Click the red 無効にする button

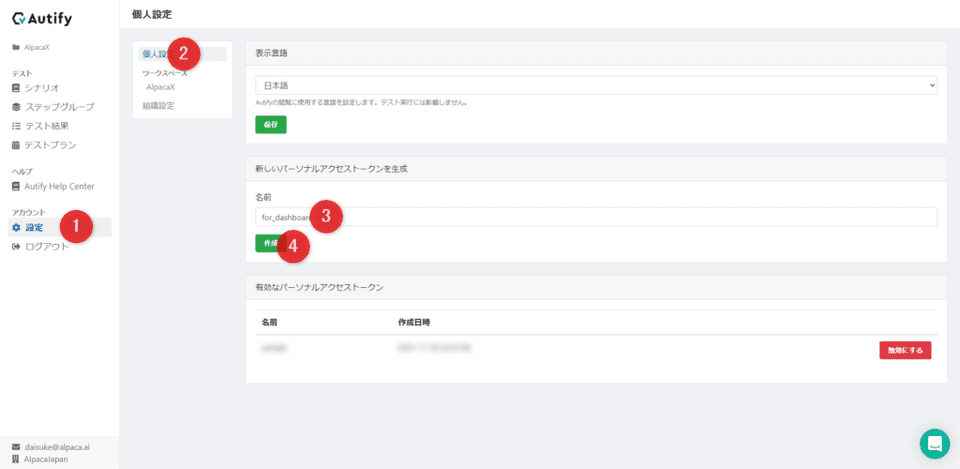click(904, 350)
